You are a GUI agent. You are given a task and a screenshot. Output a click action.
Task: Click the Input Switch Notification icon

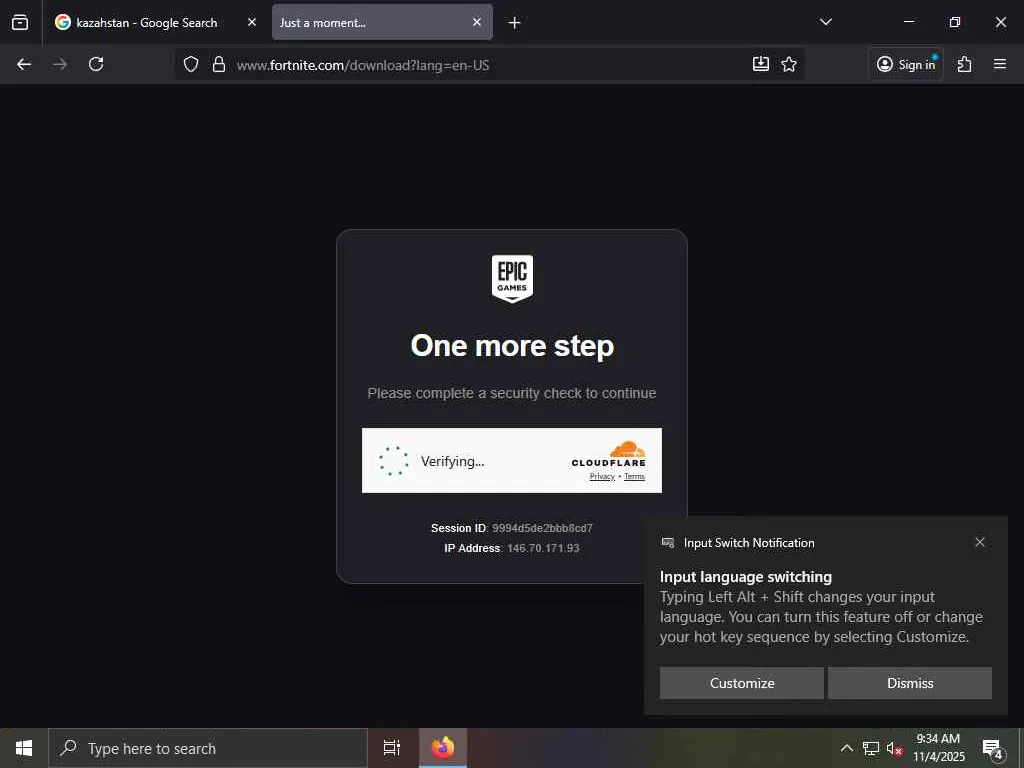[667, 543]
